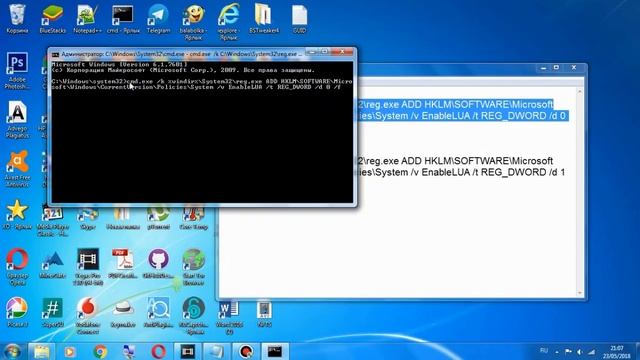Image resolution: width=640 pixels, height=360 pixels.
Task: Launch Windows Media Player from the taskbar
Action: (70, 351)
